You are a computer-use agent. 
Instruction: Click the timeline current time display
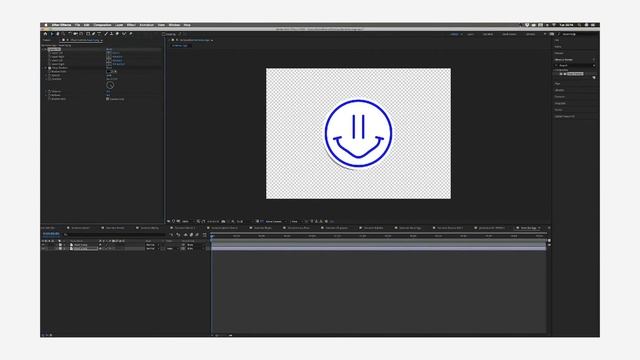click(51, 234)
